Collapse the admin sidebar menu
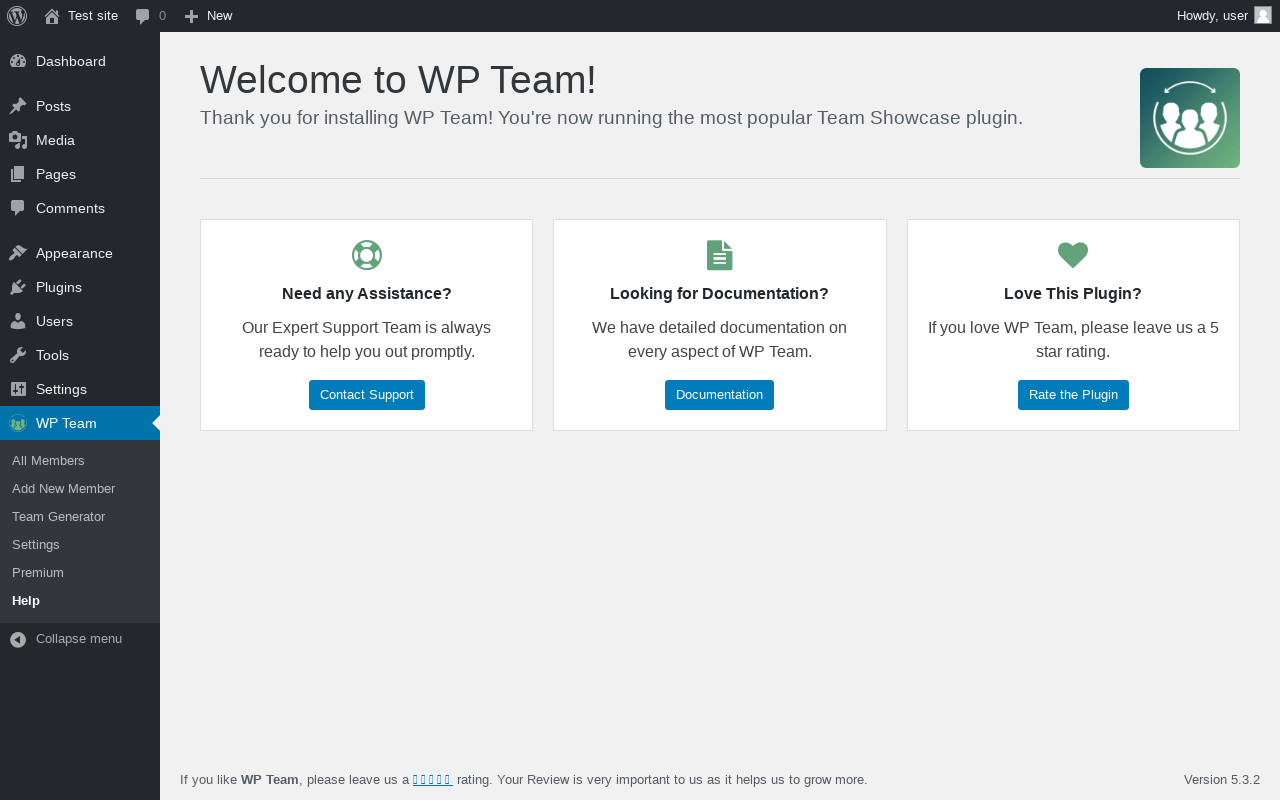 (79, 639)
